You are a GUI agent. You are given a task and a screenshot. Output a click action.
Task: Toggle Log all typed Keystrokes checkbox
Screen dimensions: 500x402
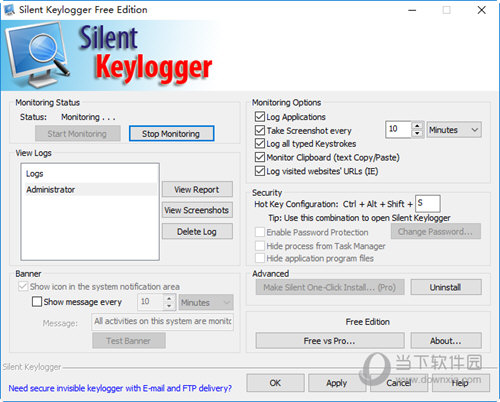click(x=260, y=144)
